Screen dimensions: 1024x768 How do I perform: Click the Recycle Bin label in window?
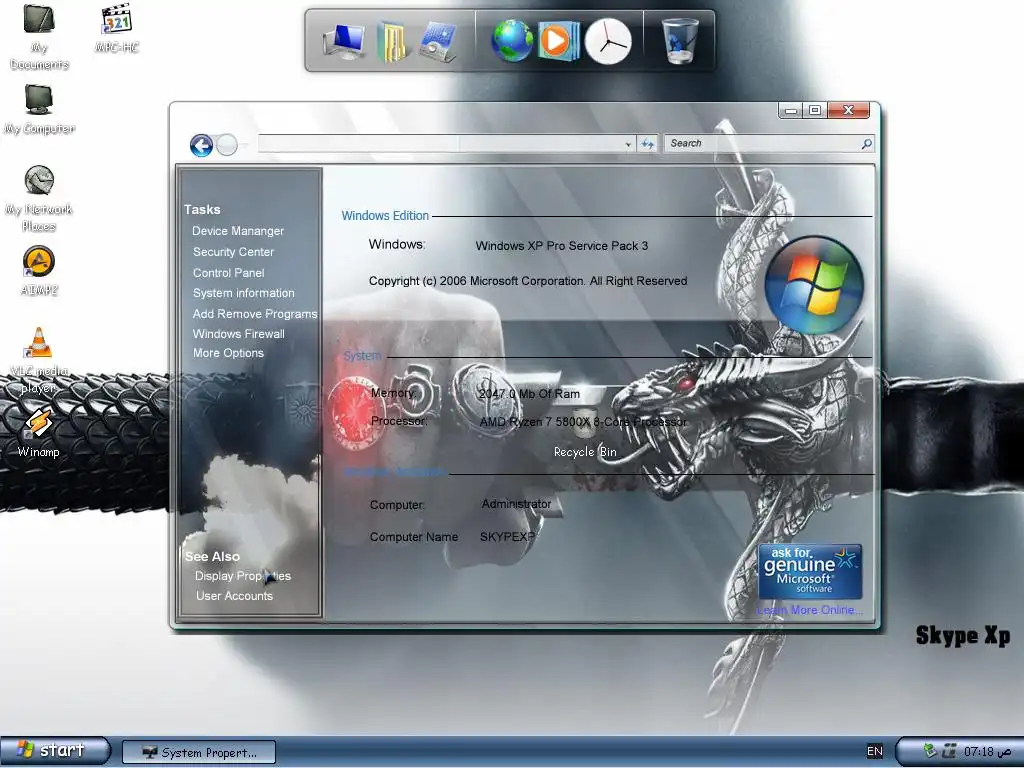pyautogui.click(x=585, y=452)
